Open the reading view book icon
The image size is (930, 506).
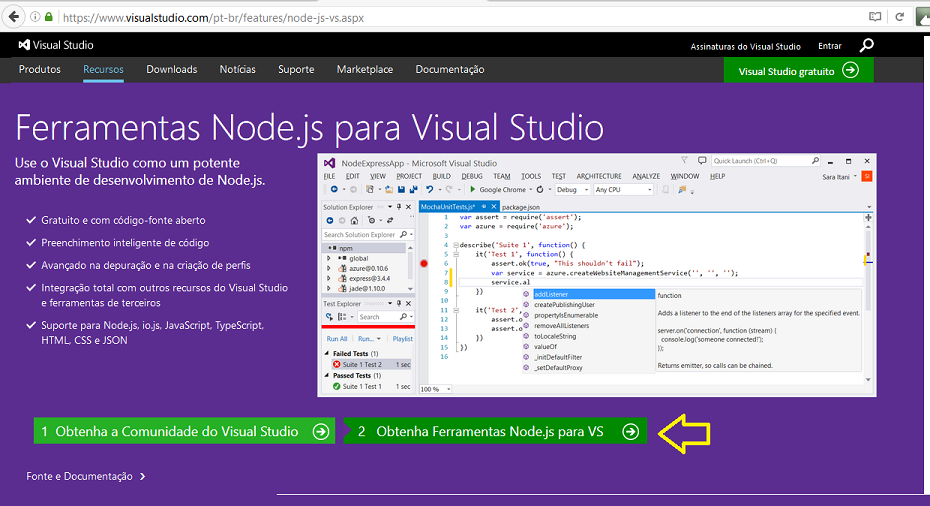(875, 17)
